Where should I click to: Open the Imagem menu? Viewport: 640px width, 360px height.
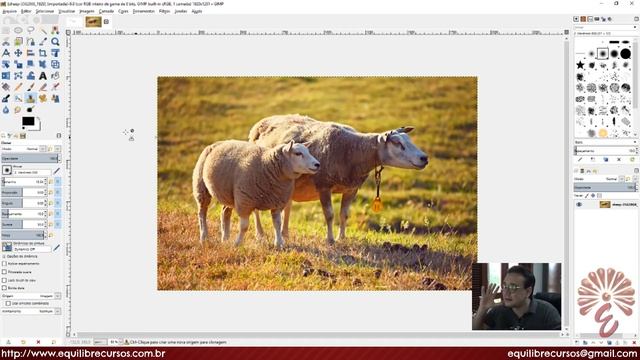87,11
